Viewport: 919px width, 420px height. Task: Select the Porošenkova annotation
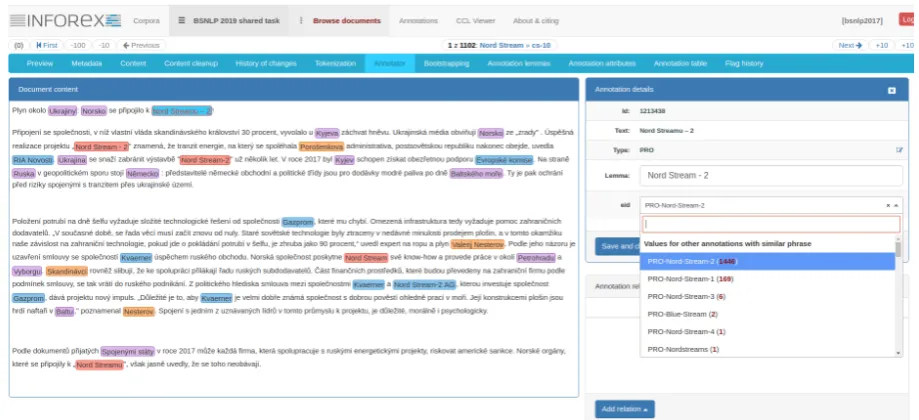click(x=321, y=146)
